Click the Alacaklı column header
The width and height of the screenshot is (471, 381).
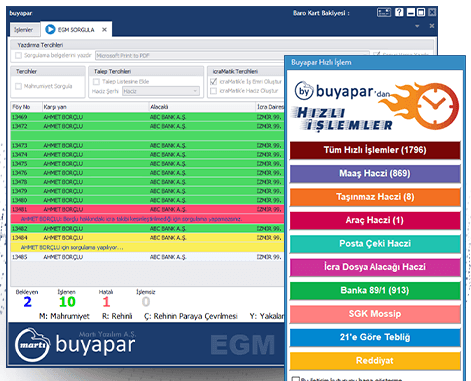click(202, 107)
